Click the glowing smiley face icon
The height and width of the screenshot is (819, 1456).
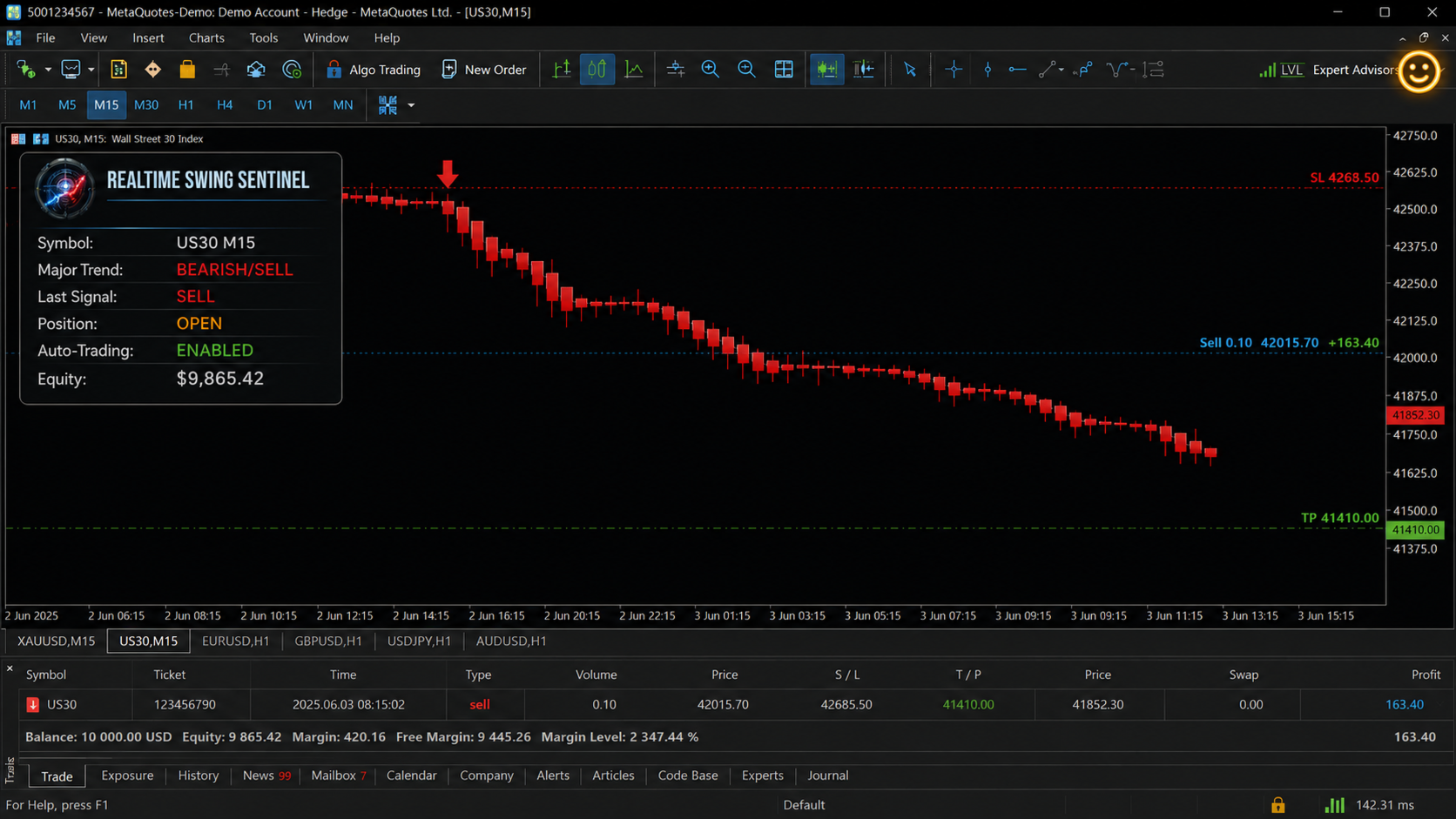click(x=1419, y=71)
